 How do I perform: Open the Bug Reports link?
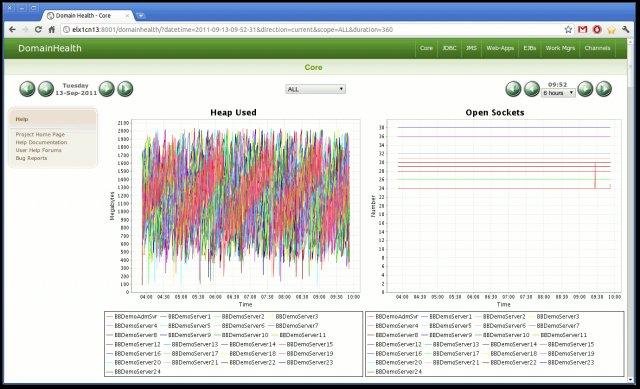pyautogui.click(x=31, y=158)
